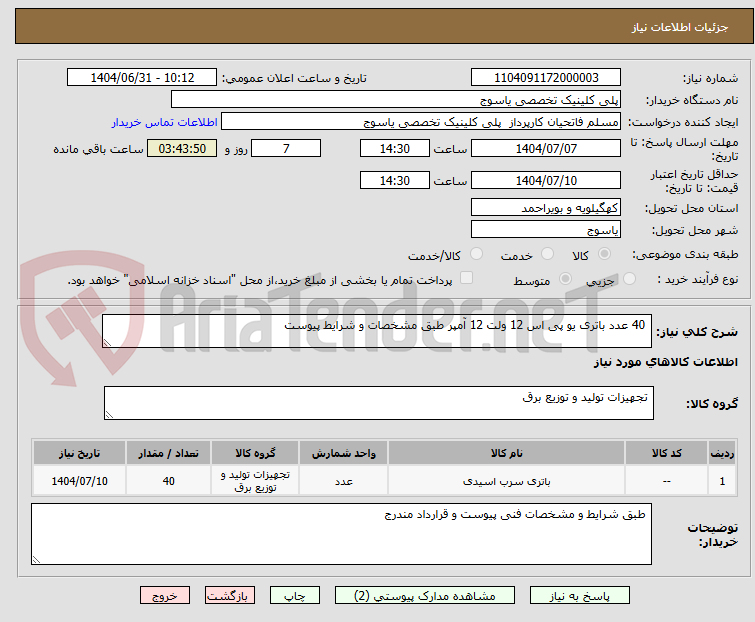
Task: Click the 'واحد شمارش' column header
Action: click(343, 453)
